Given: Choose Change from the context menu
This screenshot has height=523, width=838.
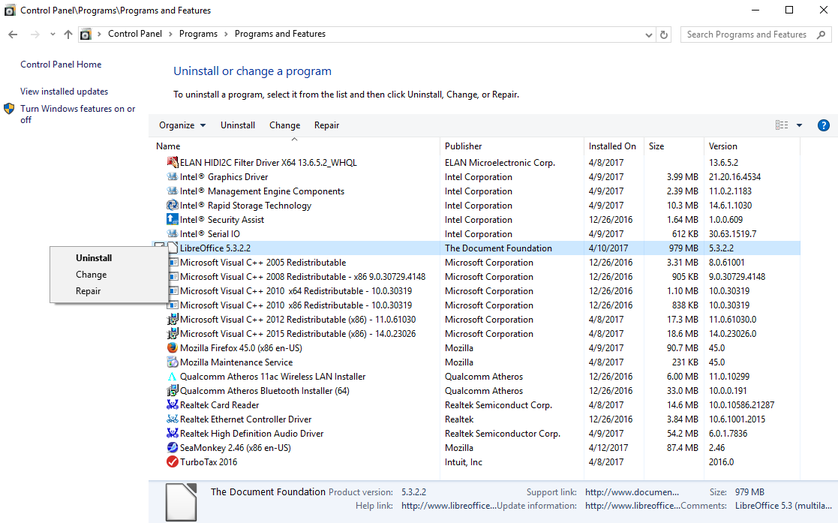Looking at the screenshot, I should click(x=91, y=275).
